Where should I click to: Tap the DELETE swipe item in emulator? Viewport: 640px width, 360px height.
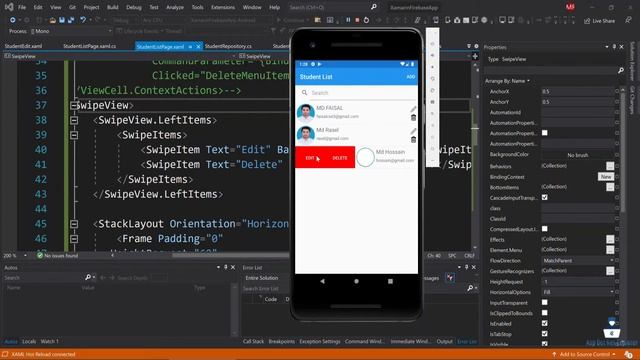tap(340, 158)
